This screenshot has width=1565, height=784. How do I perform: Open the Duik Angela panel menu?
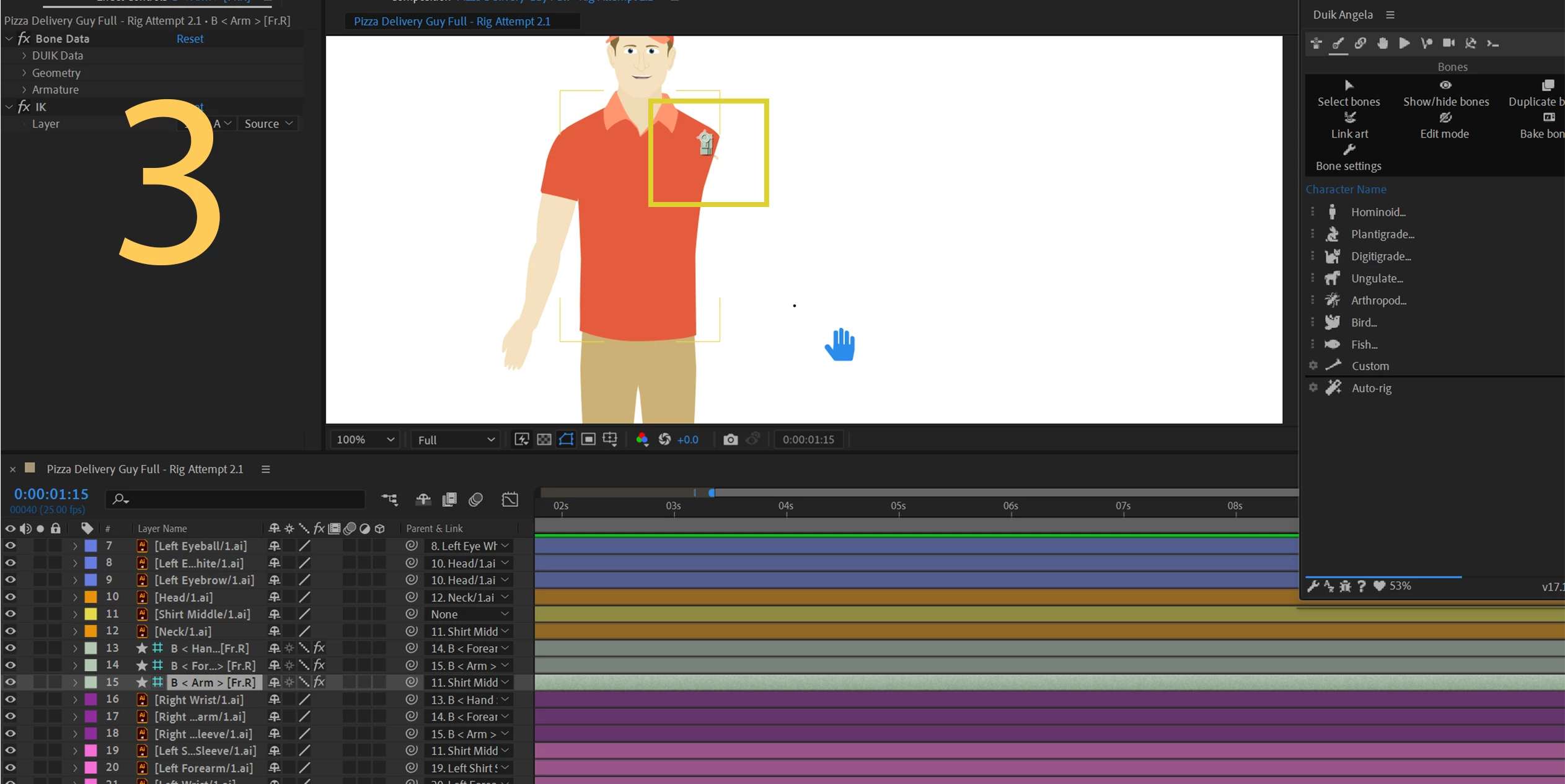pos(1390,14)
